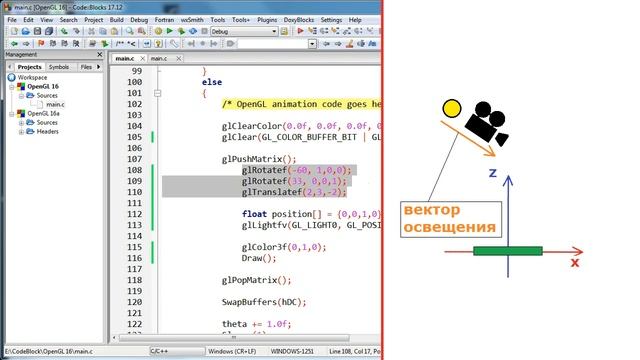This screenshot has height=360, width=640.
Task: Expand Sources folder under OpenGL 16a
Action: click(21, 122)
